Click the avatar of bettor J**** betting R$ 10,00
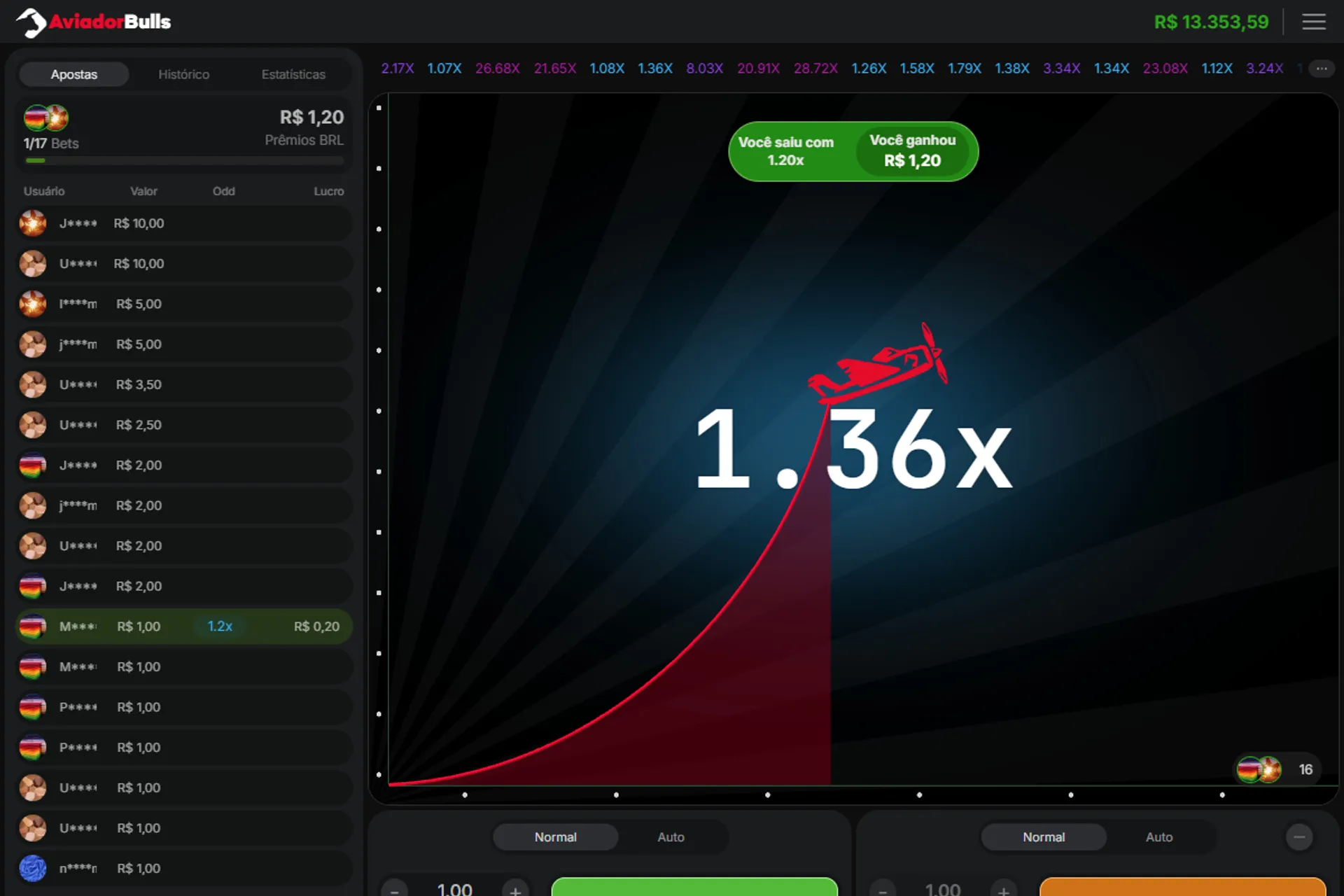Image resolution: width=1344 pixels, height=896 pixels. coord(33,223)
